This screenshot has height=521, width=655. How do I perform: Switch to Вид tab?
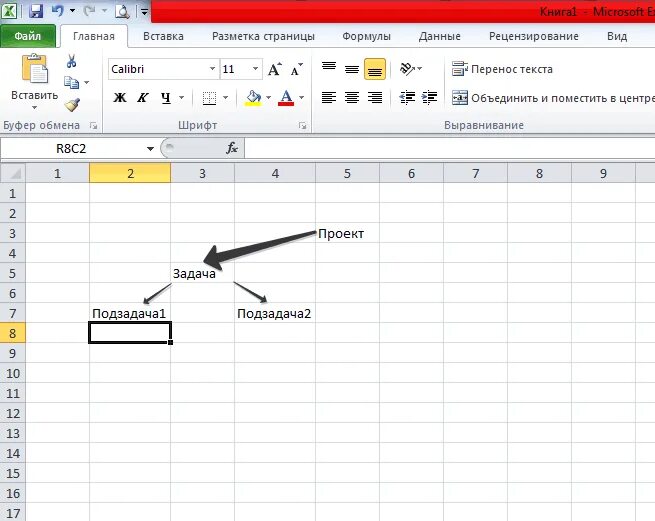tap(617, 36)
